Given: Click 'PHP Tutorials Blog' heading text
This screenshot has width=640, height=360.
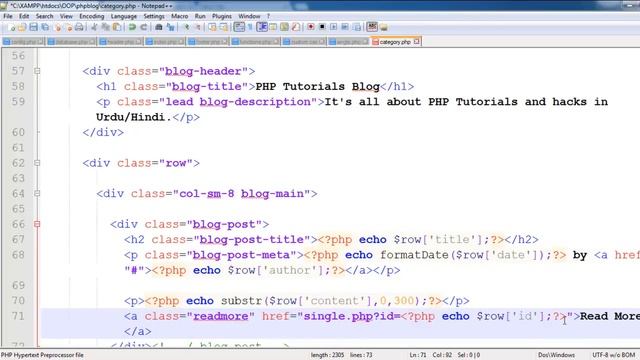Looking at the screenshot, I should [x=318, y=87].
